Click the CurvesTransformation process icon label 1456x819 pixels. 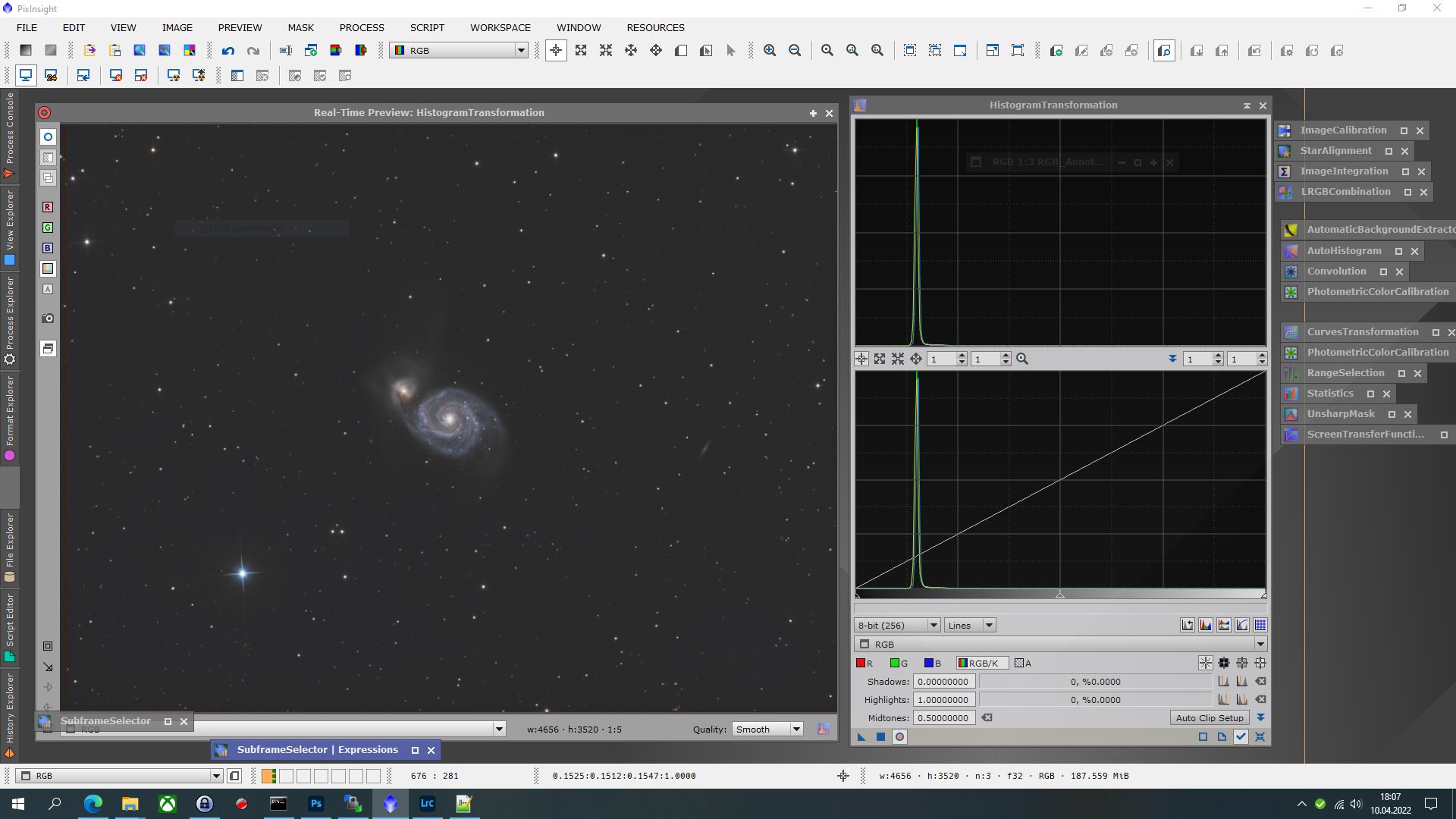pos(1362,331)
